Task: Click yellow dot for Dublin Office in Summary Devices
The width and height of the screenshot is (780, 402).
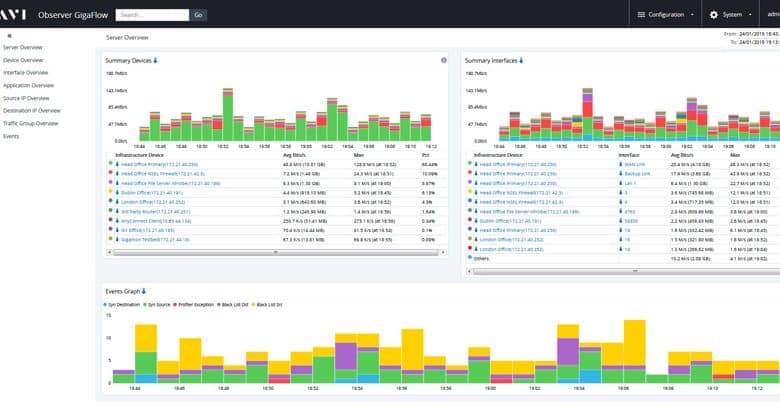Action: tap(110, 191)
